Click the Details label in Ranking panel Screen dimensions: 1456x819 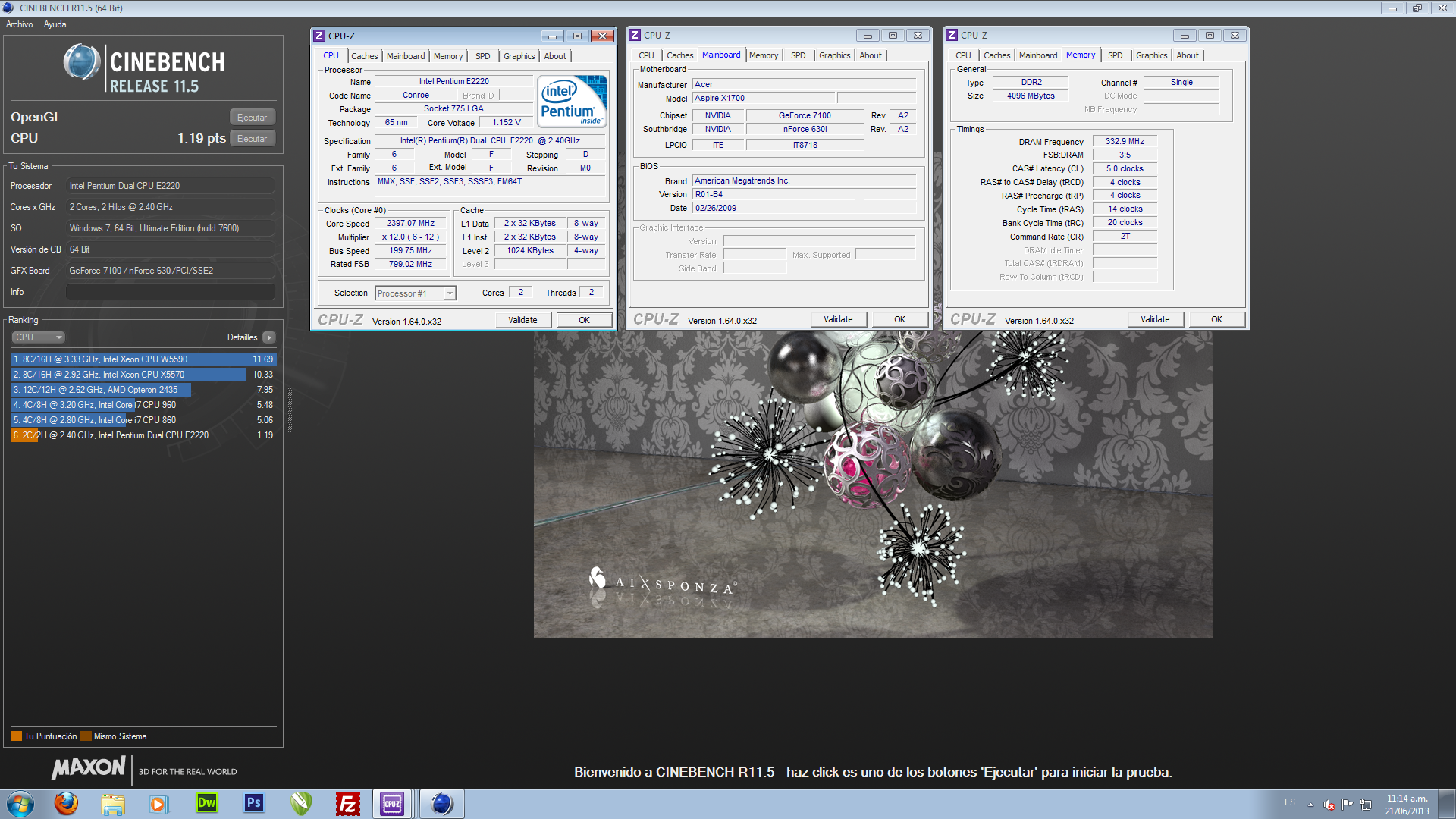tap(242, 337)
